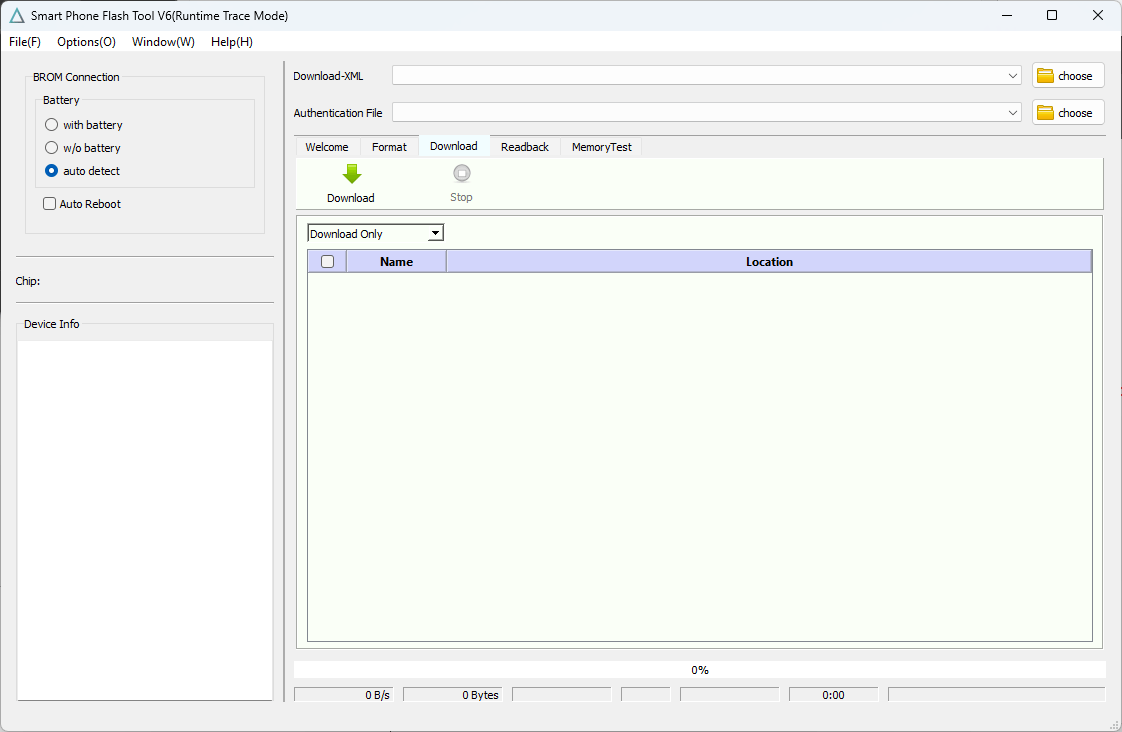The image size is (1122, 732).
Task: Click the Stop icon in toolbar
Action: (461, 174)
